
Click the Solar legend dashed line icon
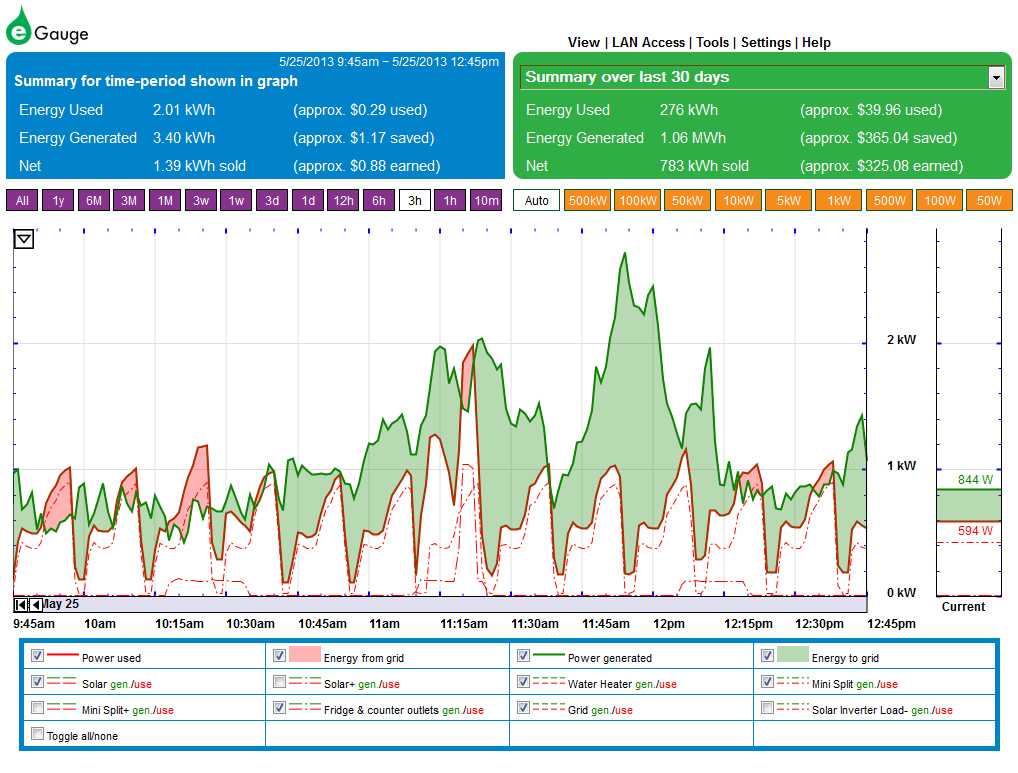tap(62, 683)
